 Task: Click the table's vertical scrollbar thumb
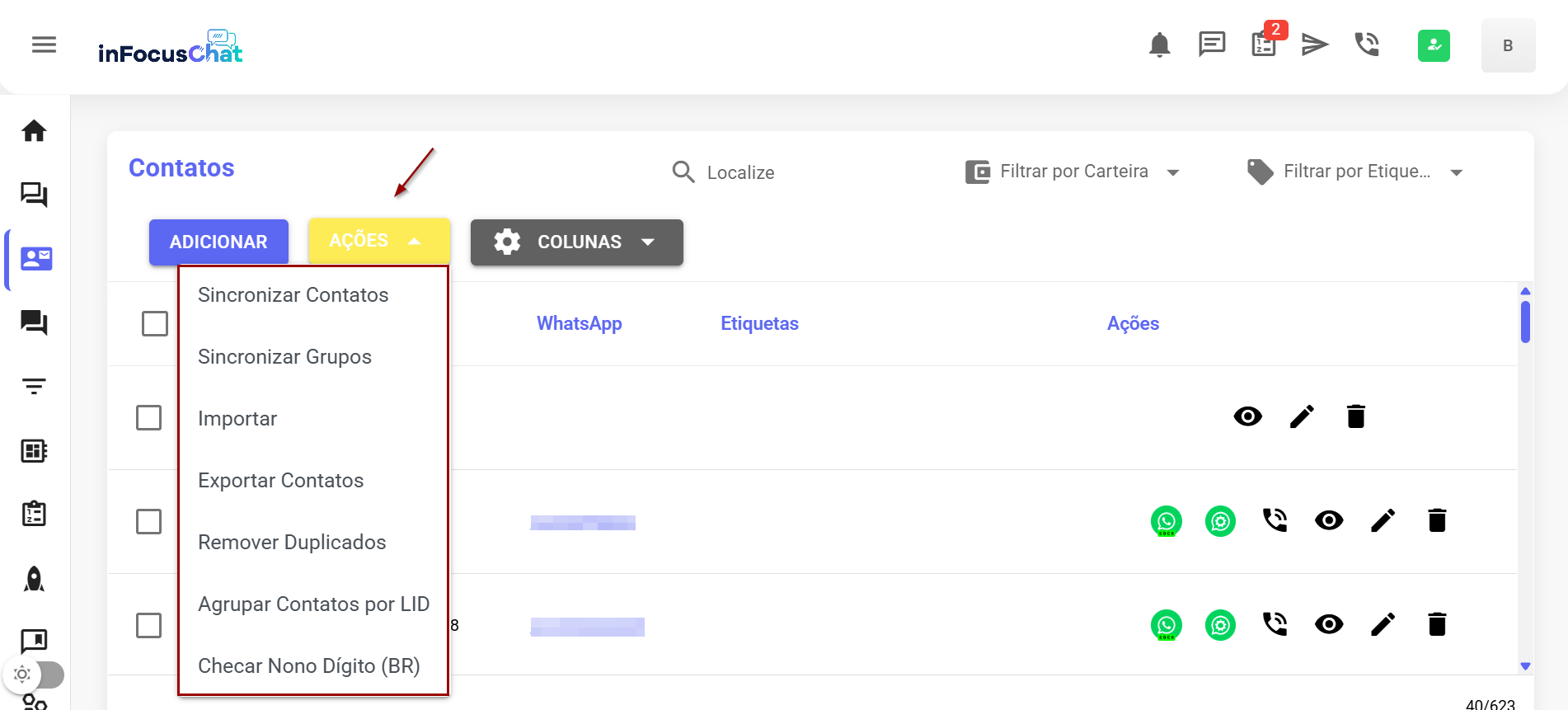1525,322
